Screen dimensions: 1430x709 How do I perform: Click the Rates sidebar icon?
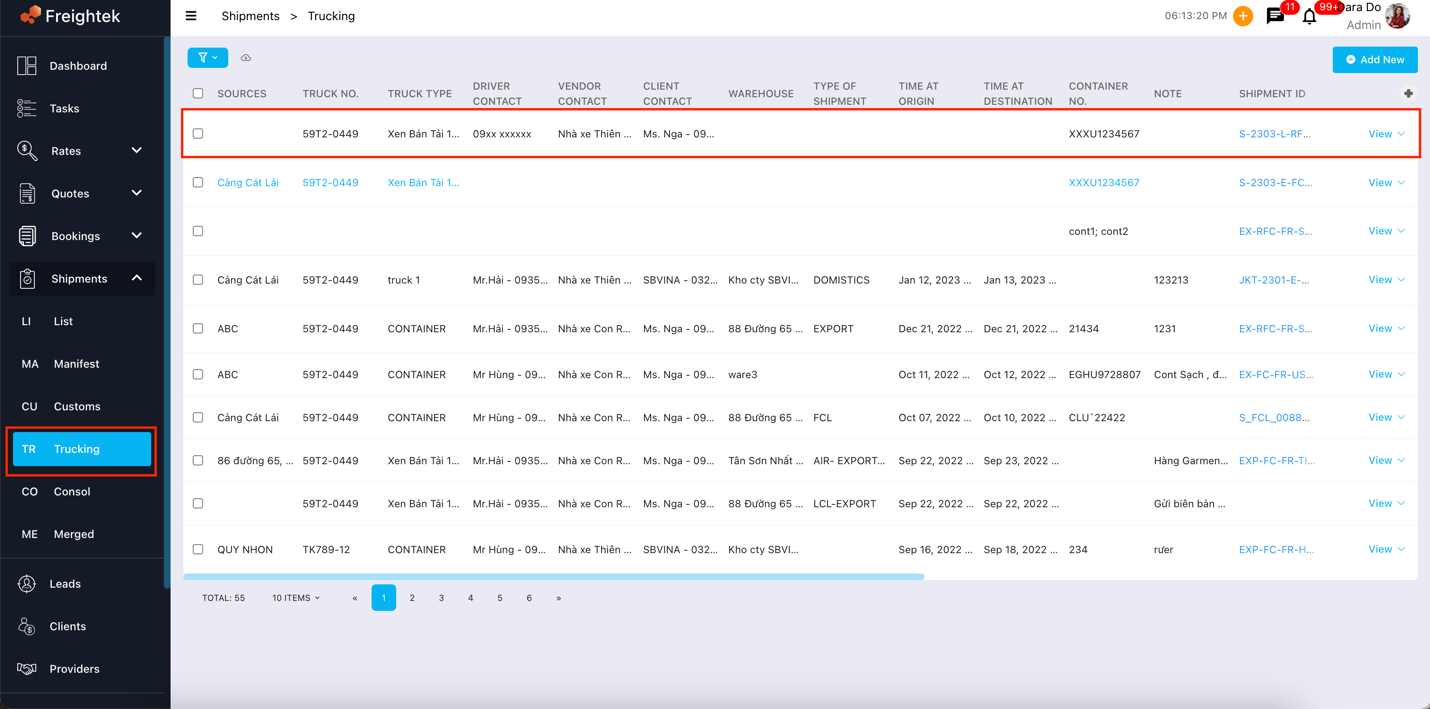coord(27,151)
